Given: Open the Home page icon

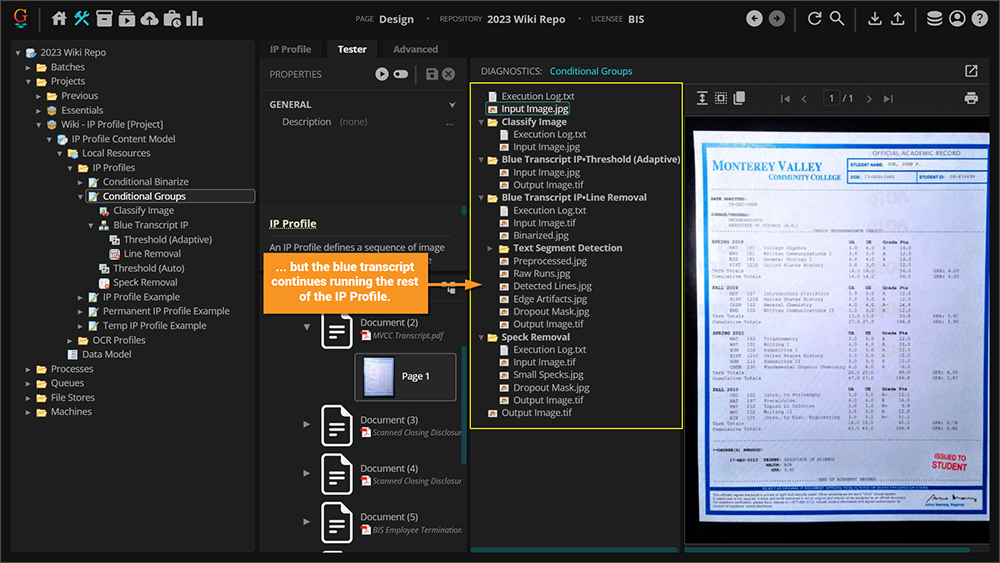Looking at the screenshot, I should click(x=59, y=18).
